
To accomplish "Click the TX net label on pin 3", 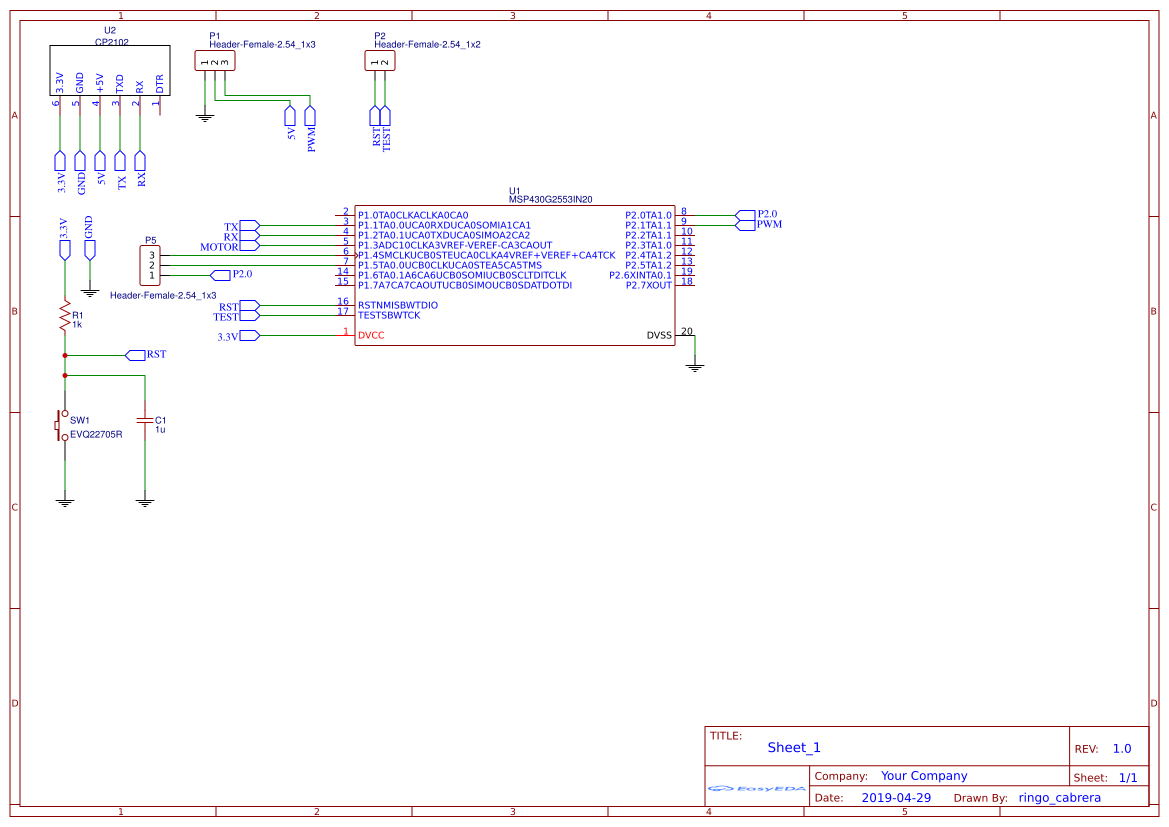I will click(246, 226).
